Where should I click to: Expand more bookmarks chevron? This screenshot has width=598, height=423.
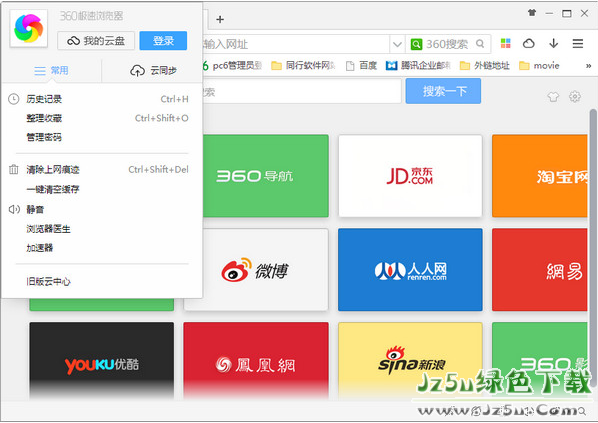[x=588, y=66]
